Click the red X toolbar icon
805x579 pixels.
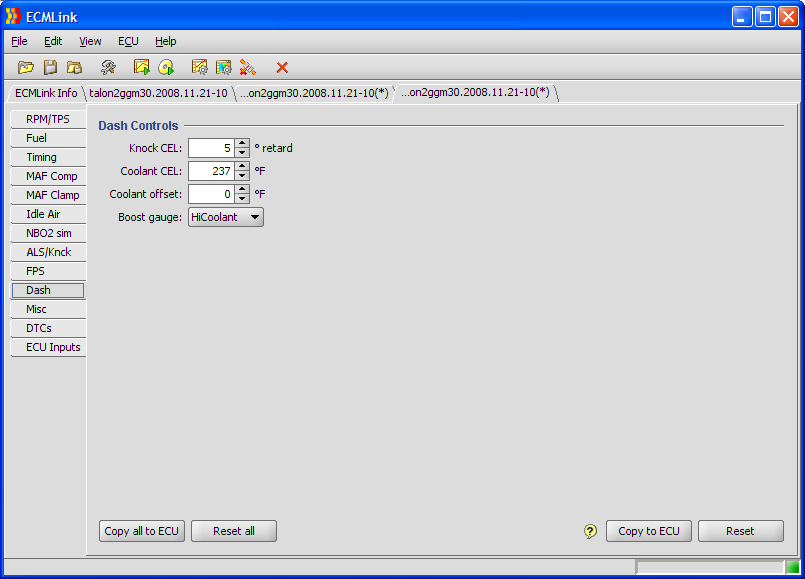[x=282, y=67]
